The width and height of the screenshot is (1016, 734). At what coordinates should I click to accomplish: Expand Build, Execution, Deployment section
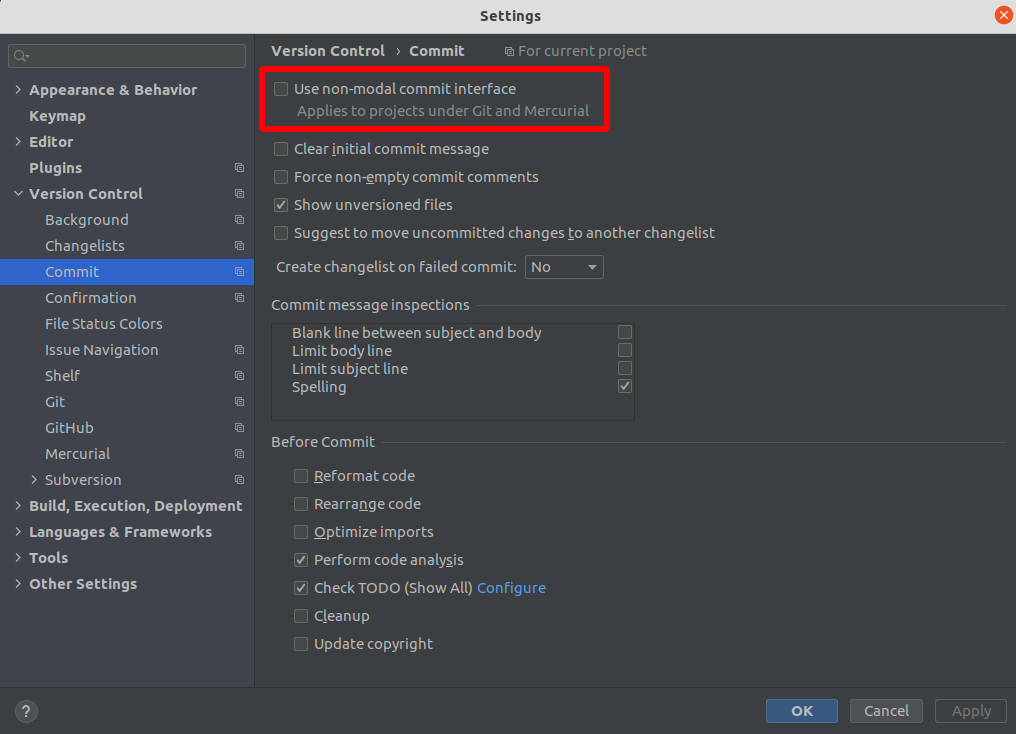pos(18,506)
